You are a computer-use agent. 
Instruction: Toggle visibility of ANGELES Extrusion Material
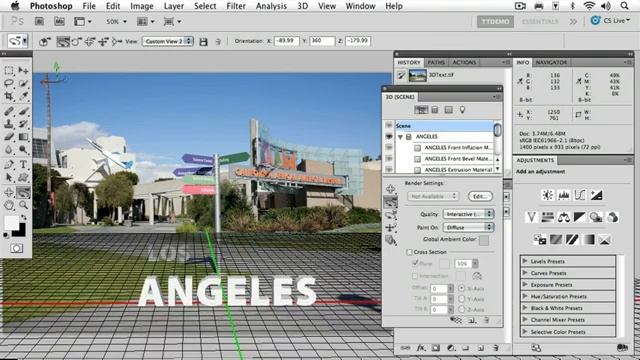point(389,169)
